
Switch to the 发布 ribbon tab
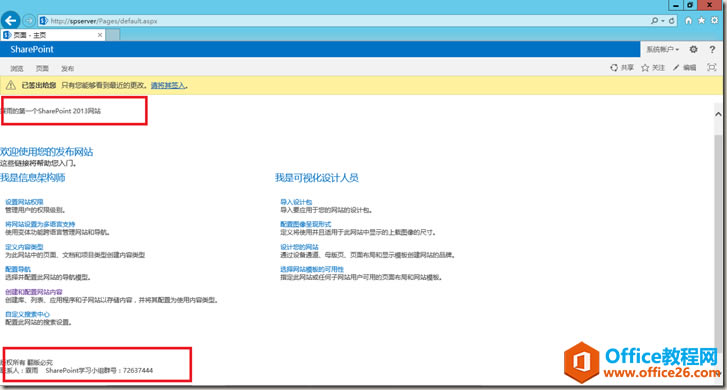(68, 68)
